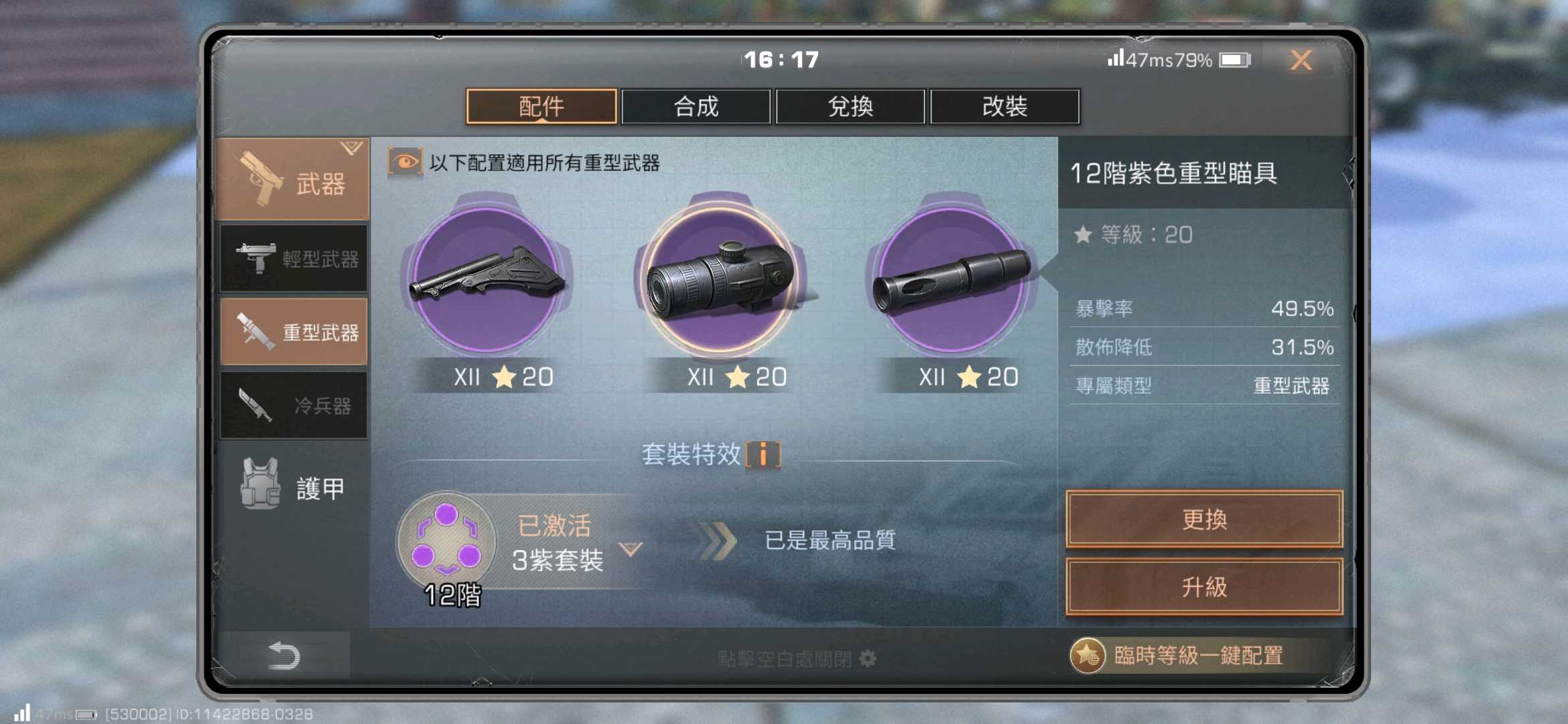
Task: Select 重型武器 heavy weapons item
Action: [x=293, y=331]
